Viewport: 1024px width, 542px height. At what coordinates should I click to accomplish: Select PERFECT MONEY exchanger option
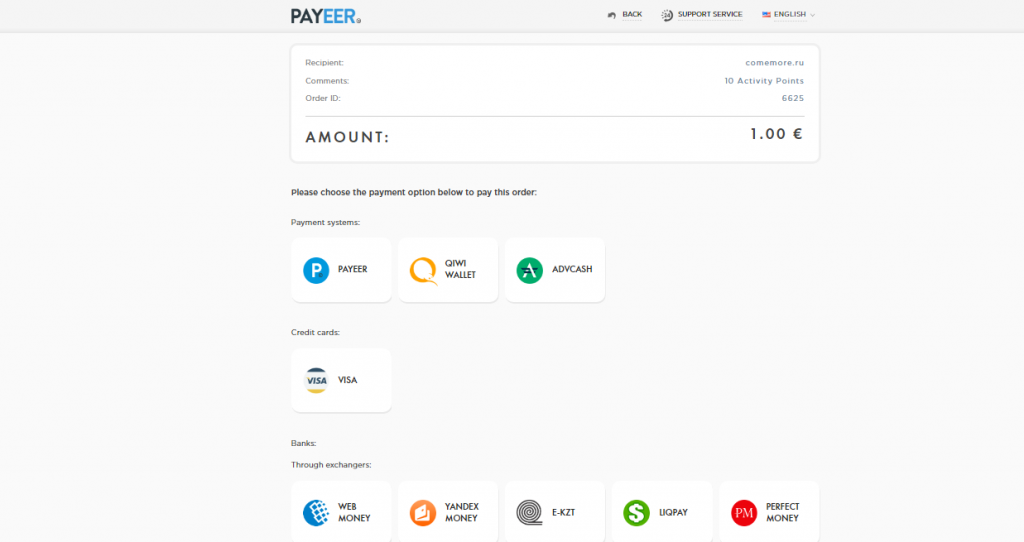click(x=769, y=512)
